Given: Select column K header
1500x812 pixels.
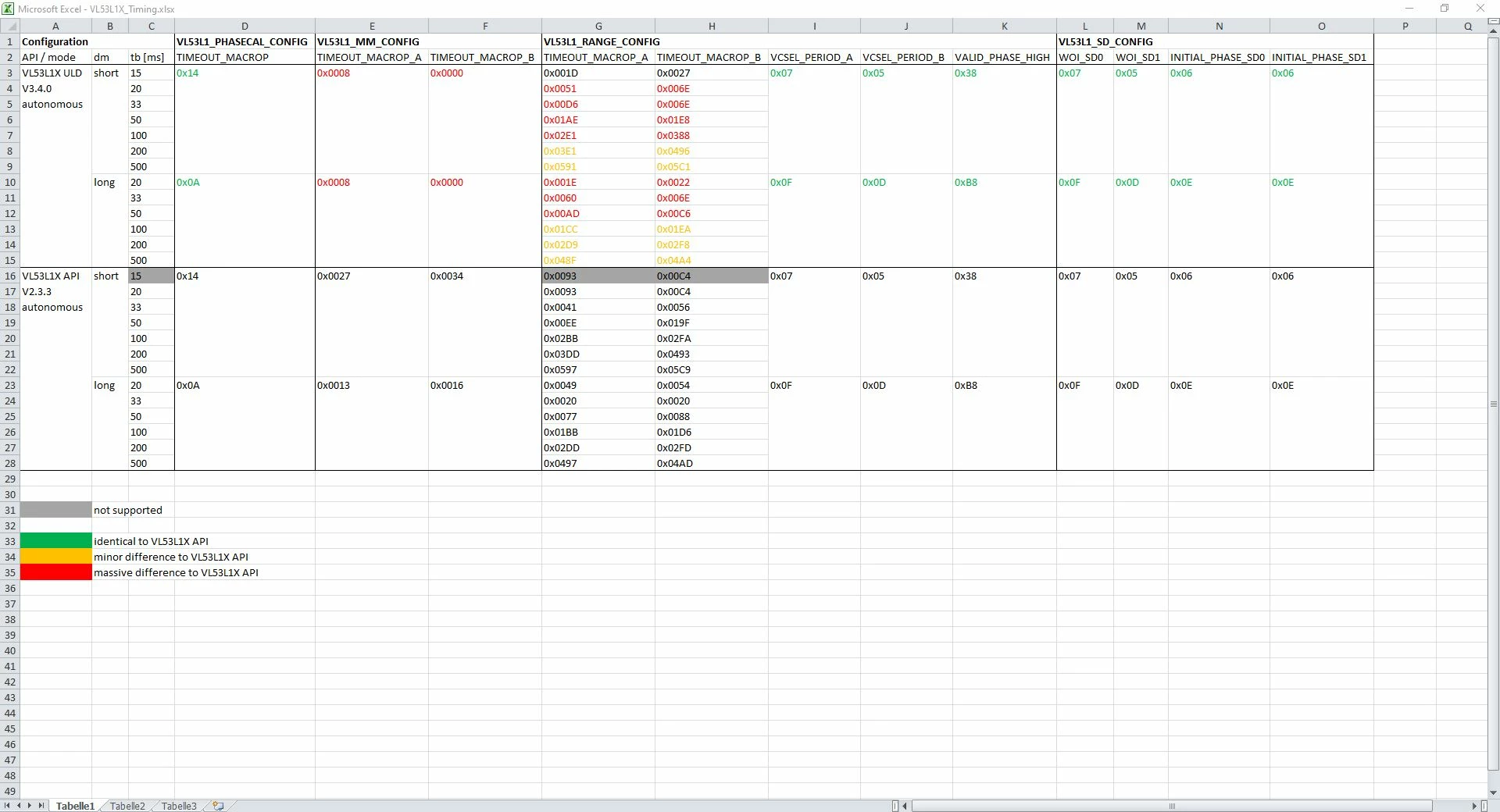Looking at the screenshot, I should [1005, 26].
